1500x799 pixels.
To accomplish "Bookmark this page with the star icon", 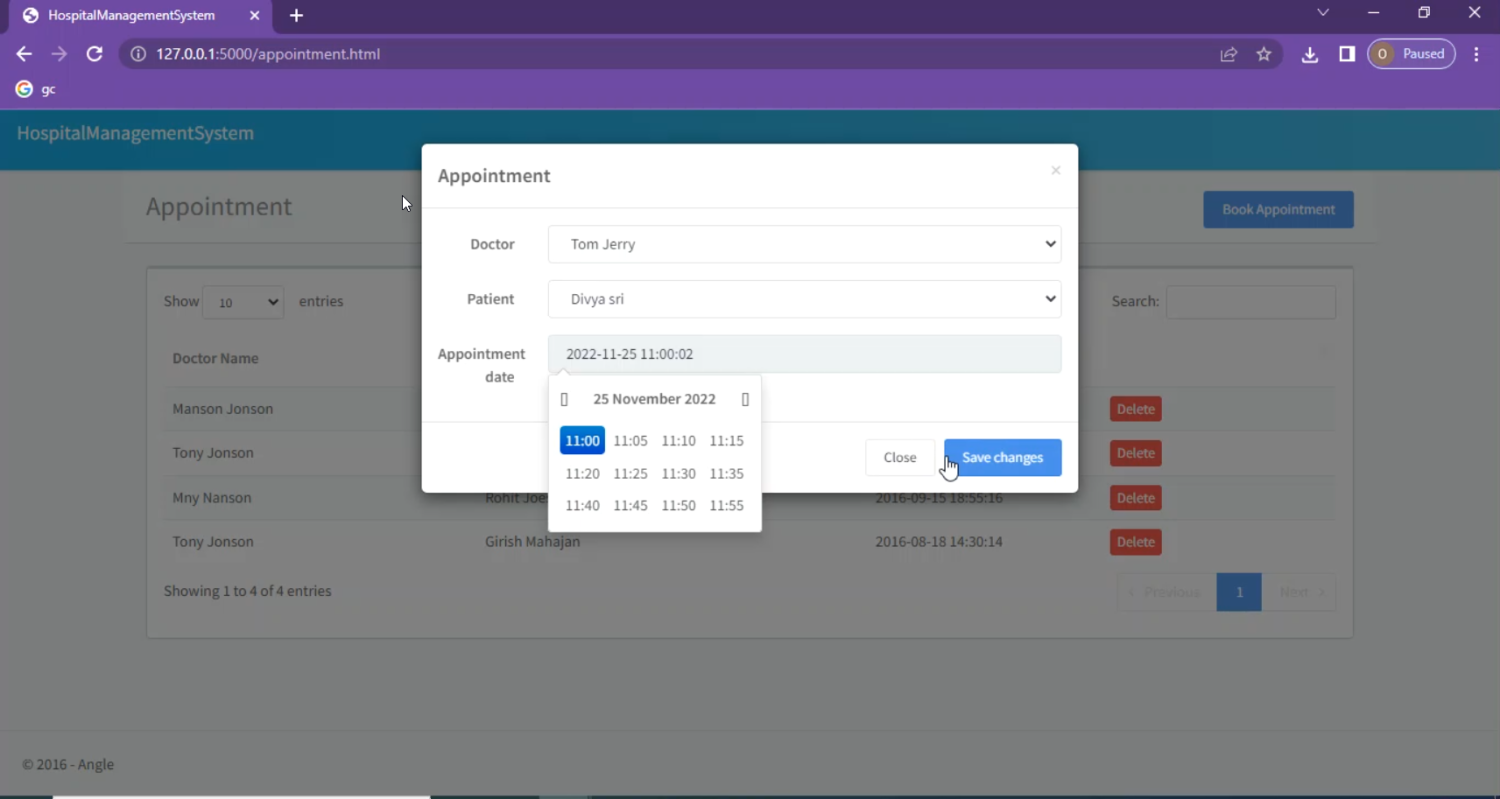I will 1264,54.
